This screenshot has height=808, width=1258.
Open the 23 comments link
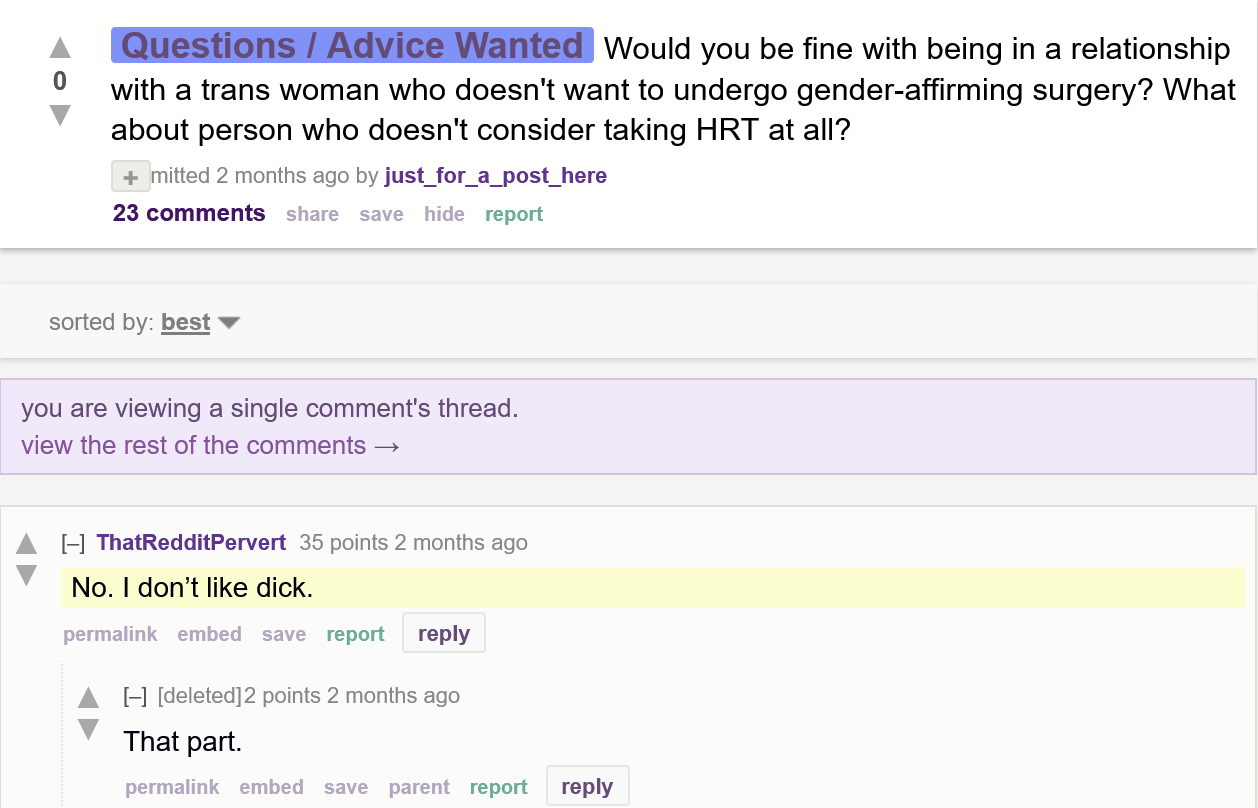(x=189, y=213)
